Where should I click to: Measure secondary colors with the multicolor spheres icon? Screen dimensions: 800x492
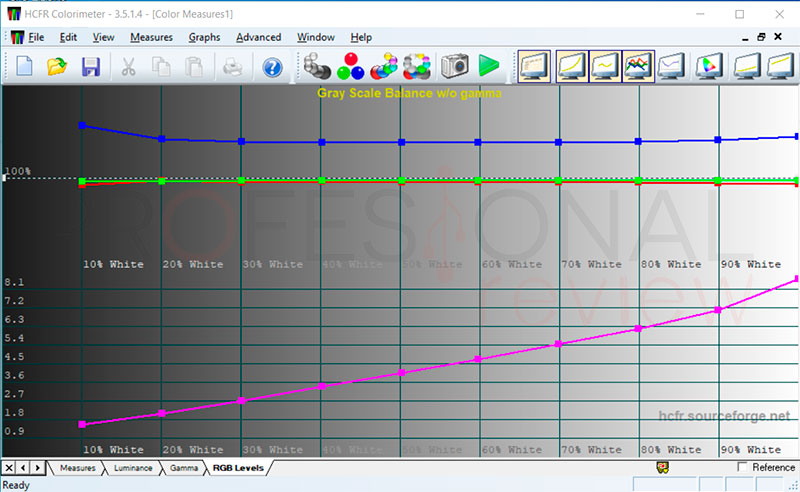384,66
